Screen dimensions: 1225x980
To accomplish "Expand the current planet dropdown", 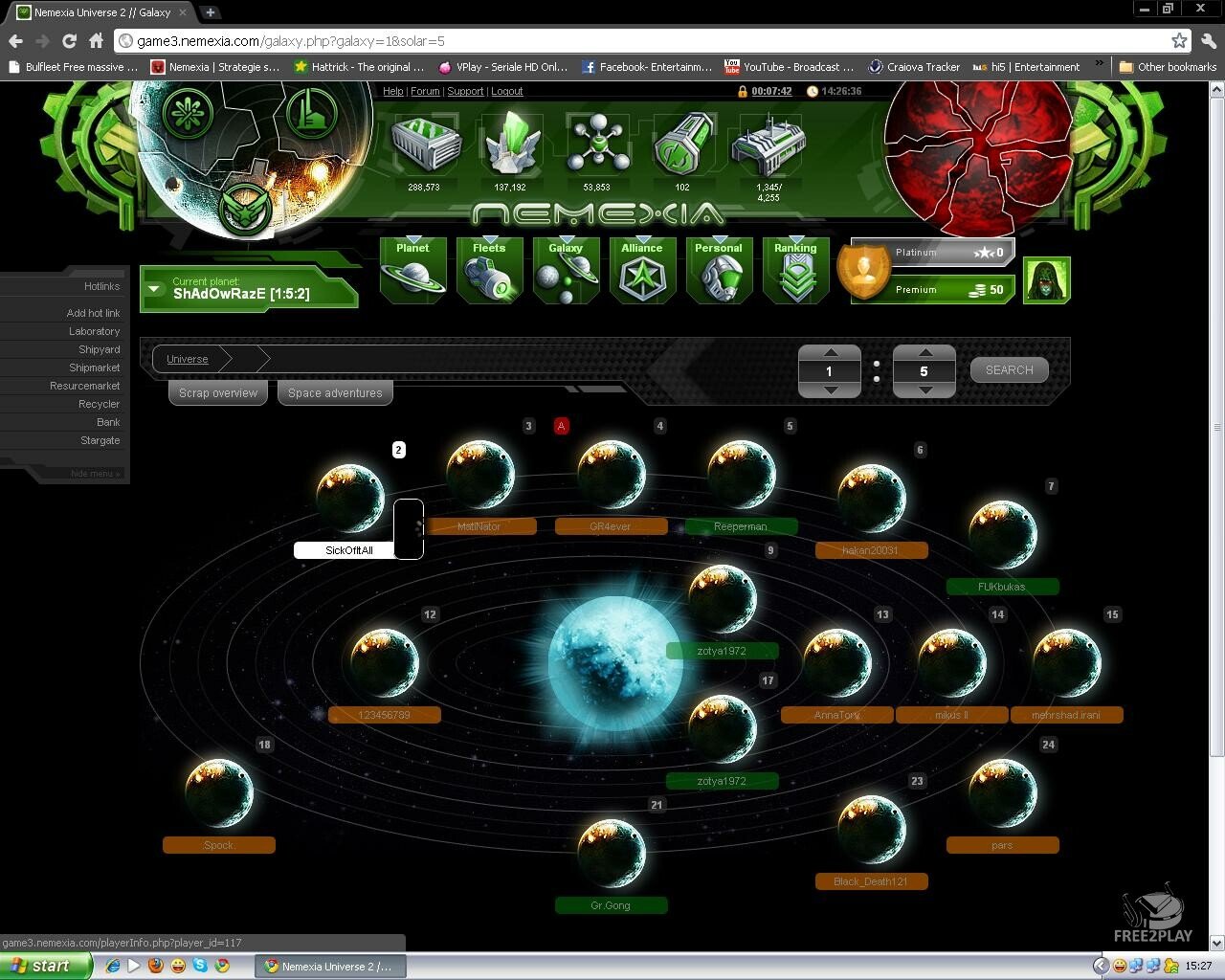I will (x=155, y=288).
